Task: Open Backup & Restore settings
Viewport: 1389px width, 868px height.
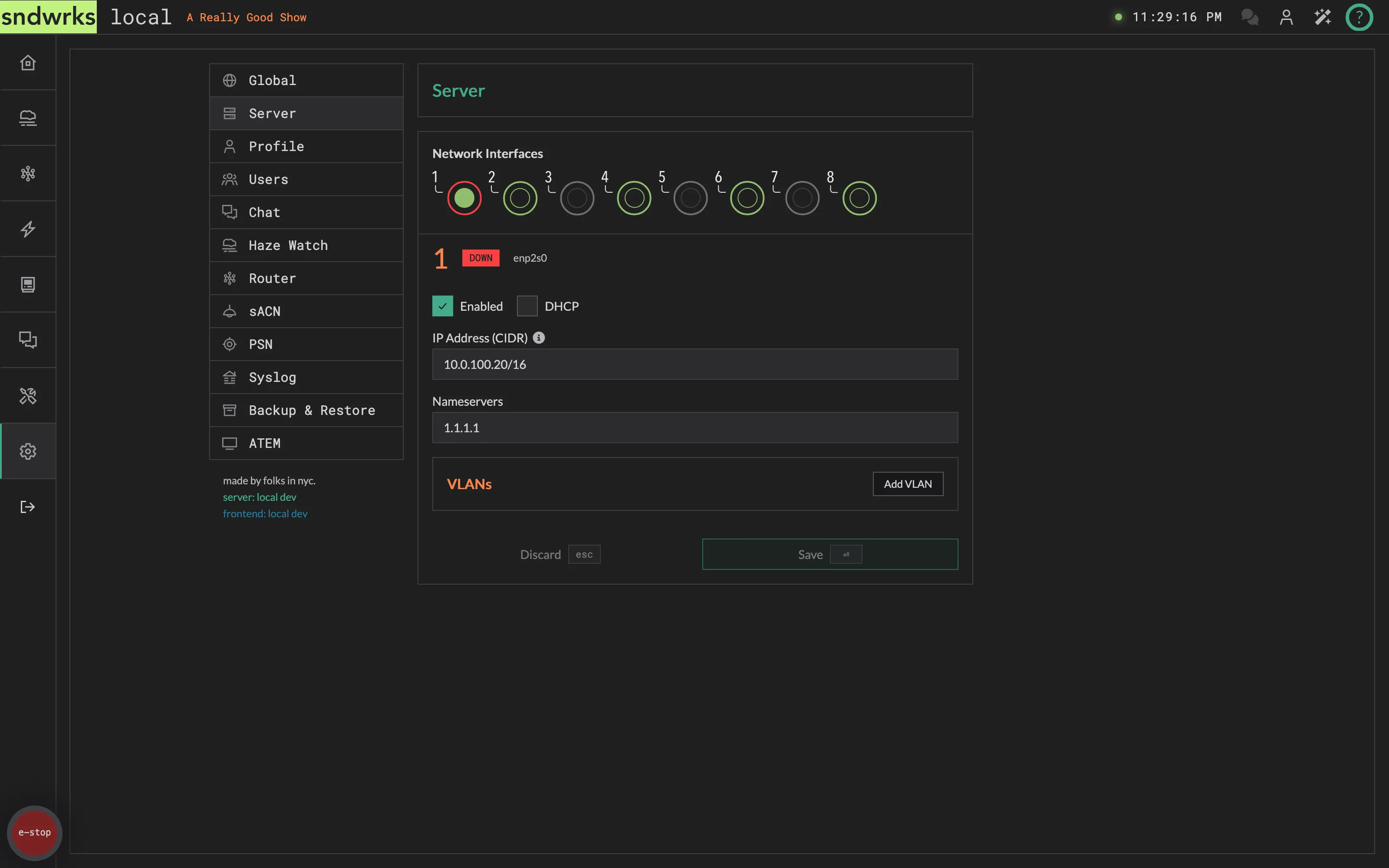Action: [x=306, y=411]
